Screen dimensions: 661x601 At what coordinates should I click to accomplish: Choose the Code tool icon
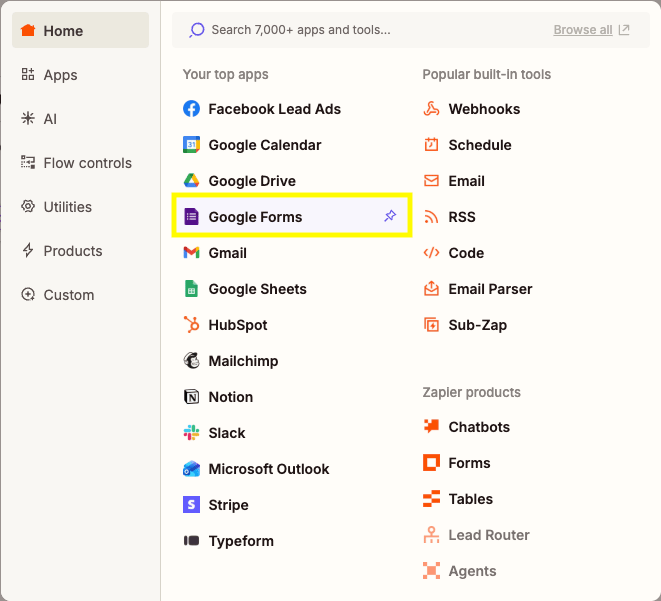click(x=431, y=253)
